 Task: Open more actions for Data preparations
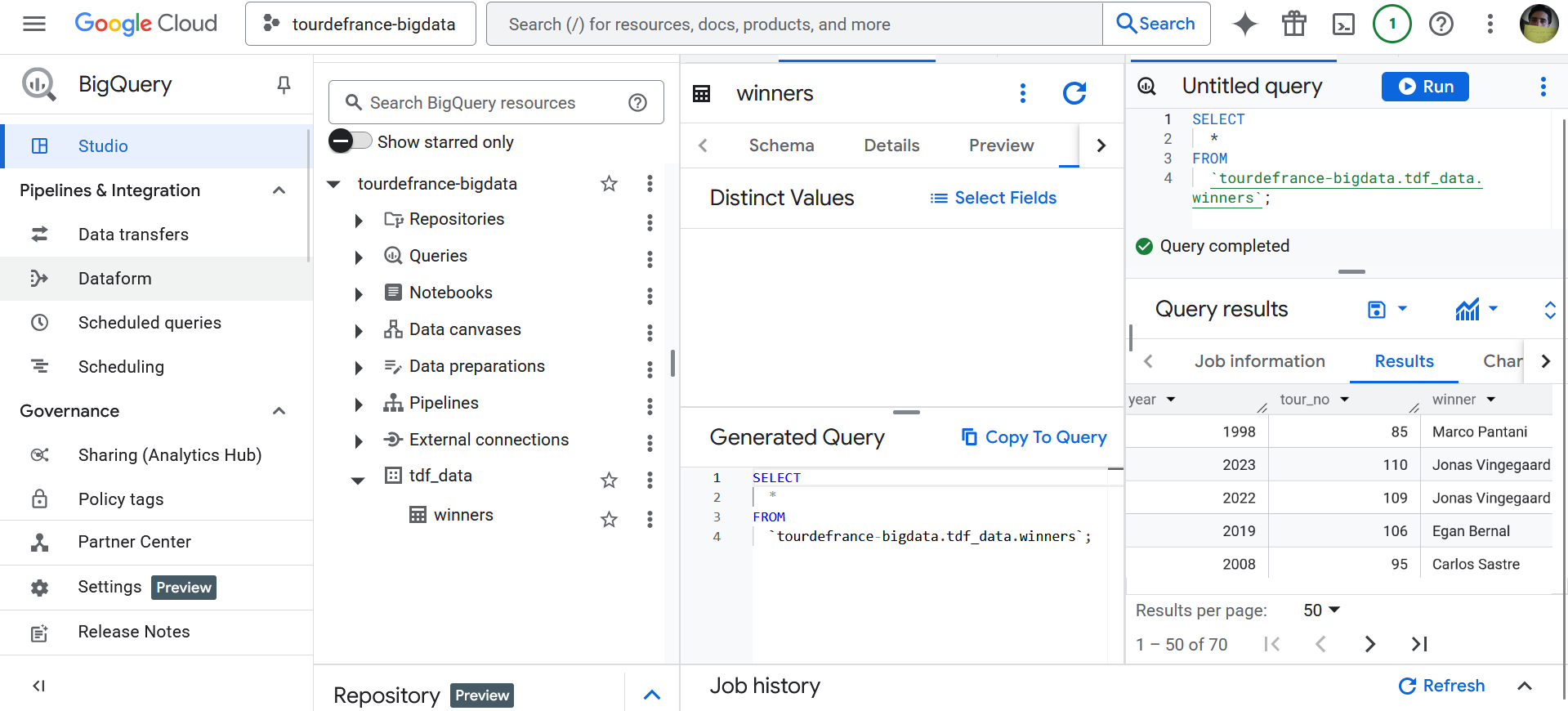click(x=650, y=369)
